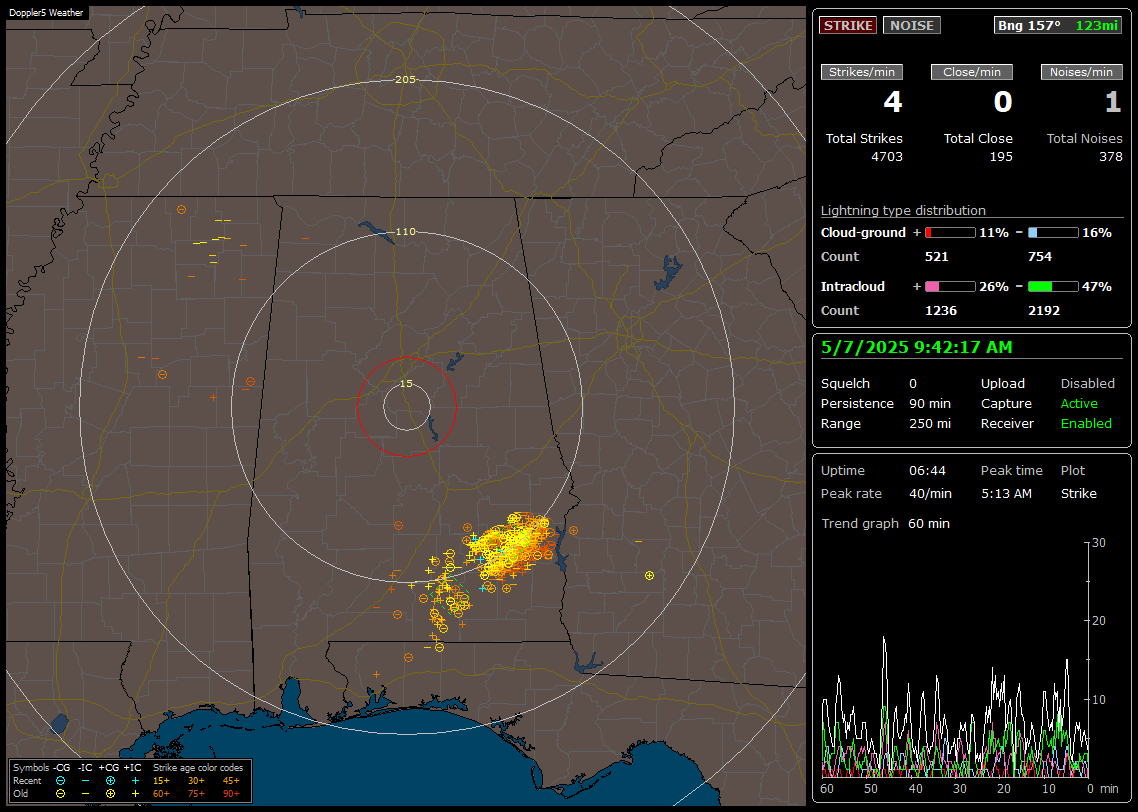
Task: Click the Noises/min label box
Action: click(1081, 72)
